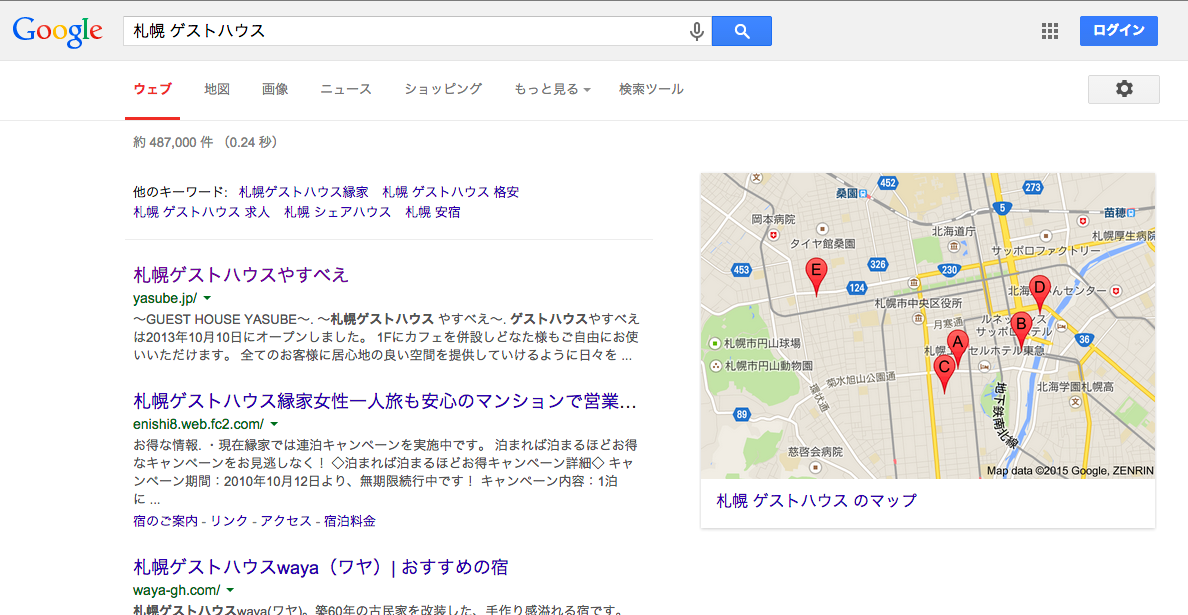The height and width of the screenshot is (615, 1188).
Task: Open 検索ツール options
Action: tap(651, 89)
